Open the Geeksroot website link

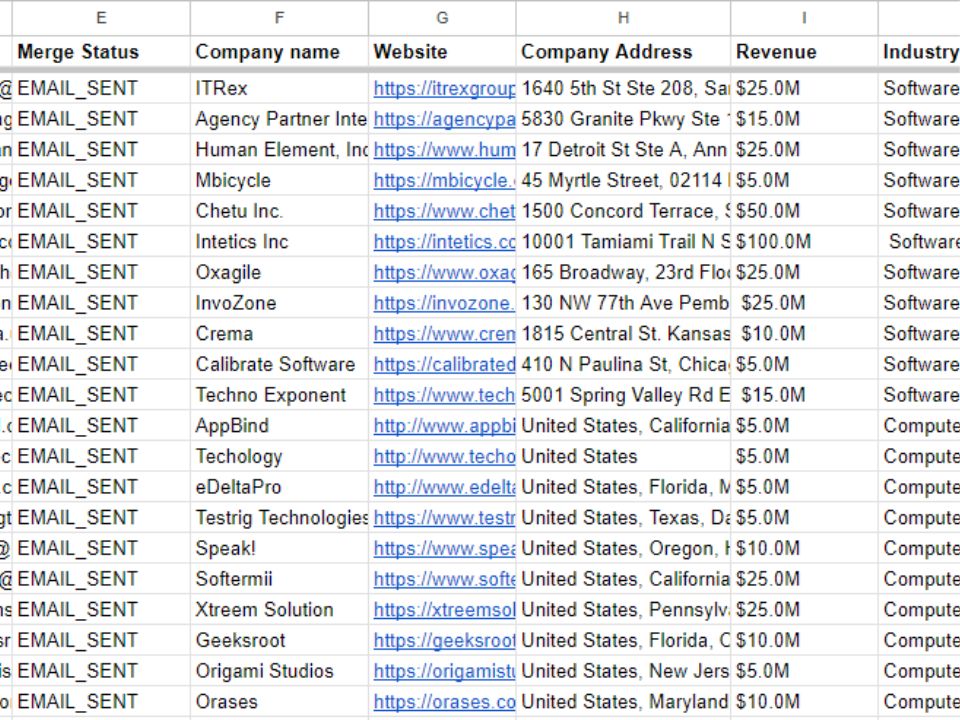point(444,640)
